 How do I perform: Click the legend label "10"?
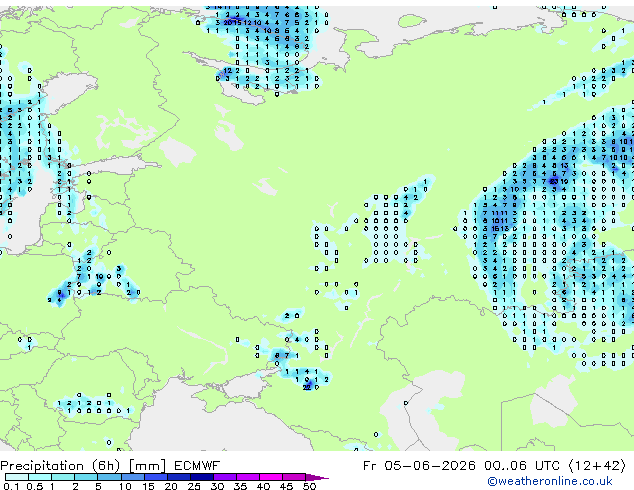[x=125, y=486]
